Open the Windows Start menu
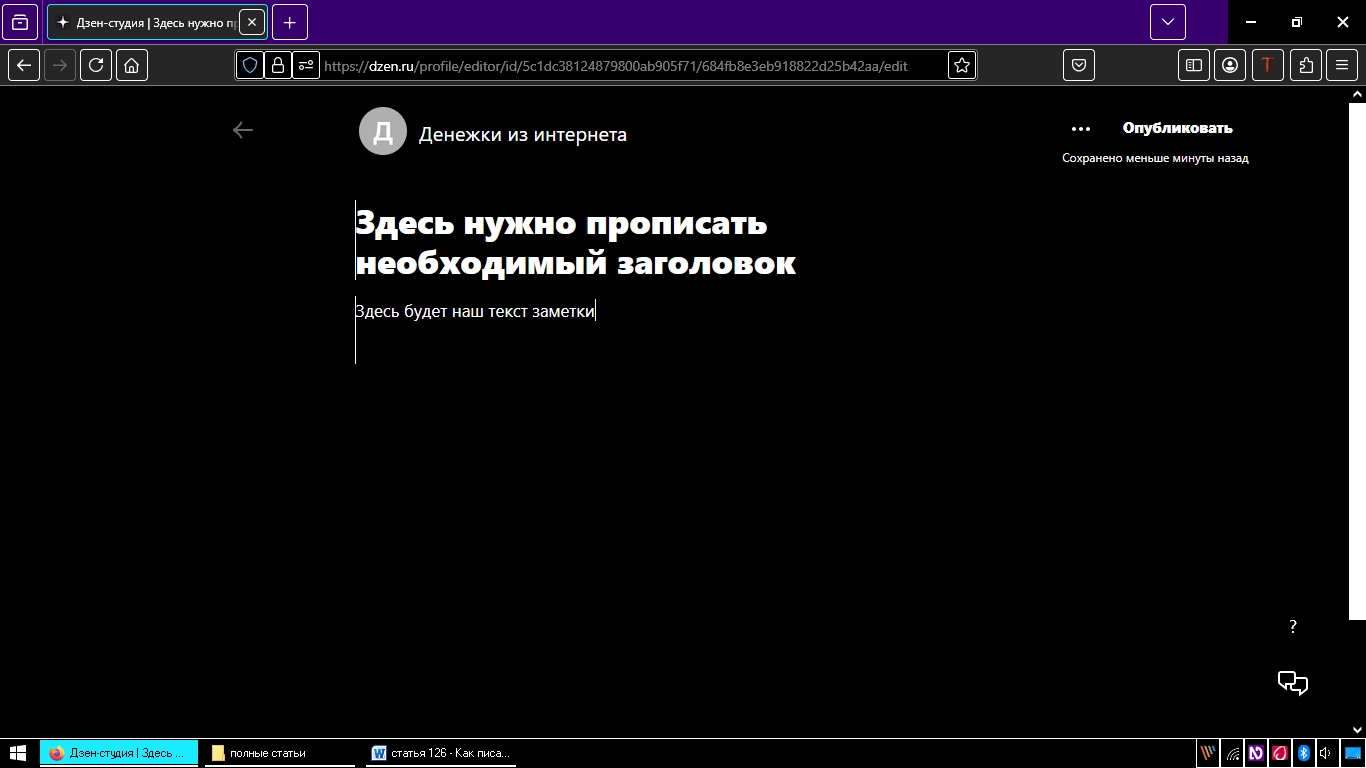Screen dimensions: 1366x768 [17, 753]
